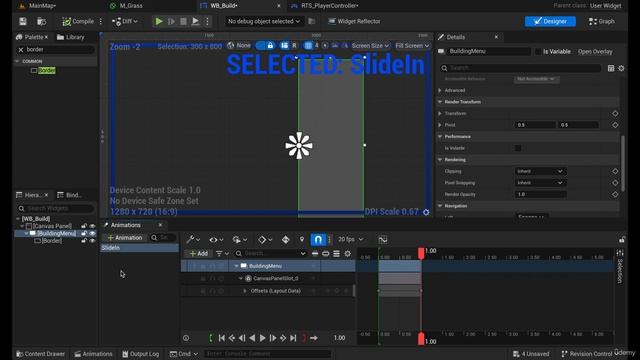Screen dimensions: 640x360
Task: Click the DPI Scale settings gear
Action: pyautogui.click(x=426, y=212)
